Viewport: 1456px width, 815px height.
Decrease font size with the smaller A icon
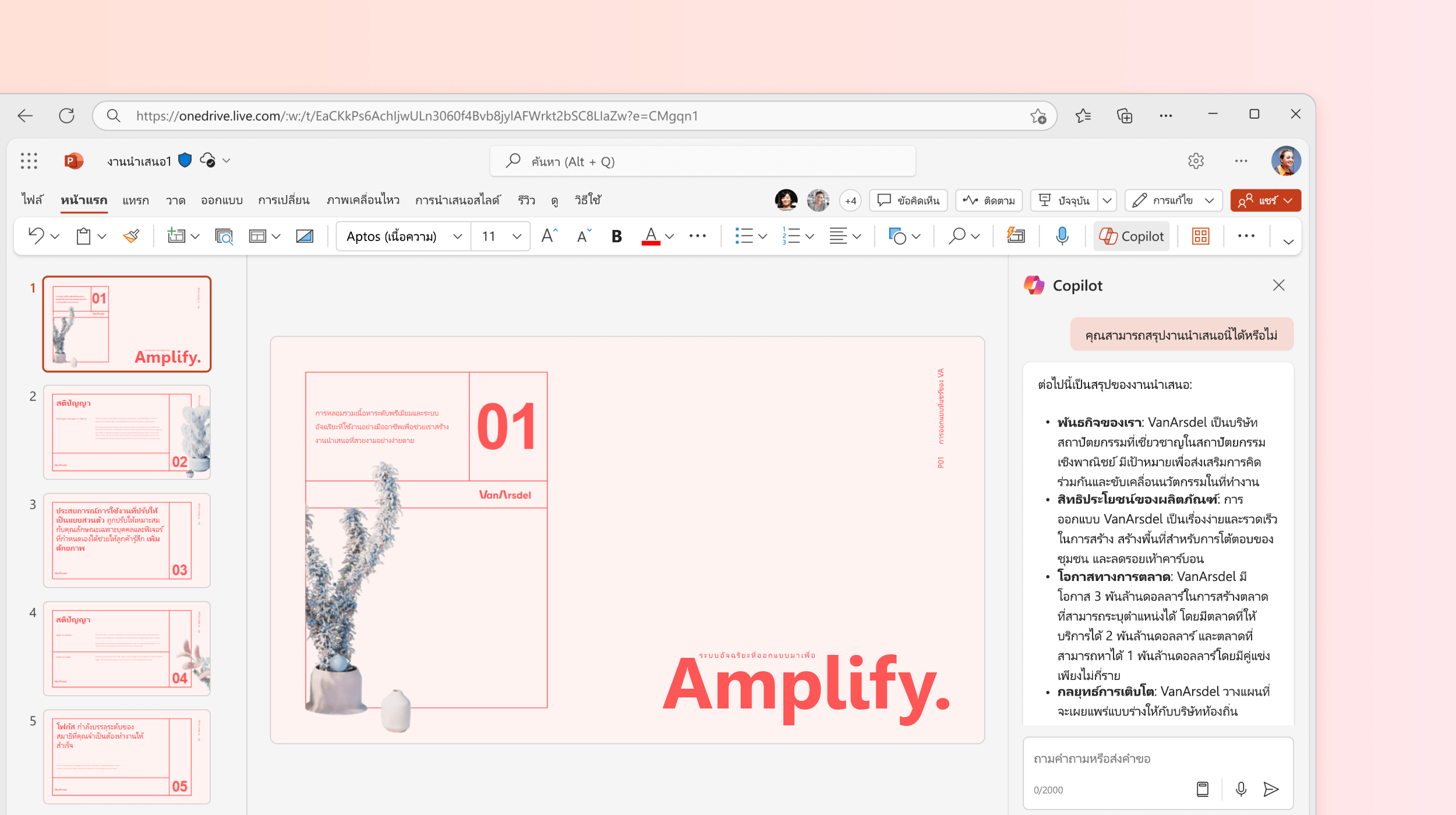pos(584,236)
